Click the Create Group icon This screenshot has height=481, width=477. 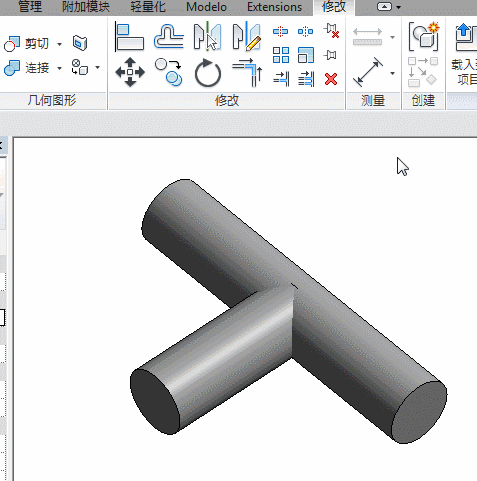[423, 37]
